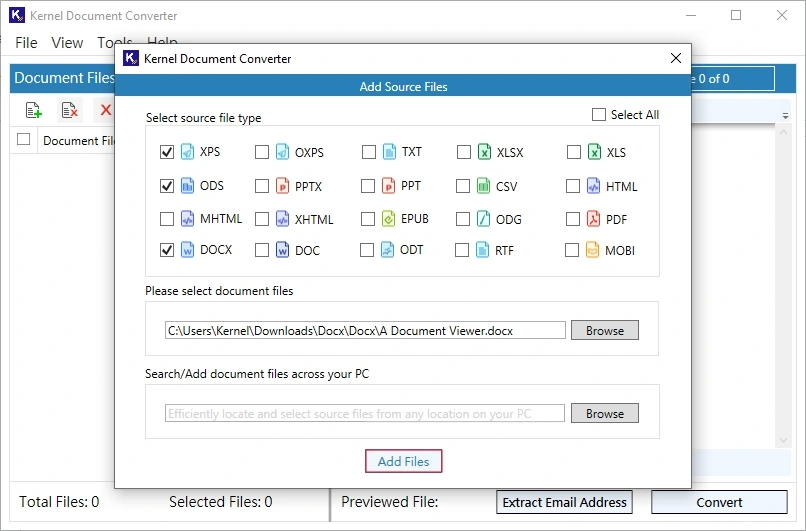Image resolution: width=806 pixels, height=531 pixels.
Task: Click the 'Selected Files: 0' status text
Action: (221, 502)
